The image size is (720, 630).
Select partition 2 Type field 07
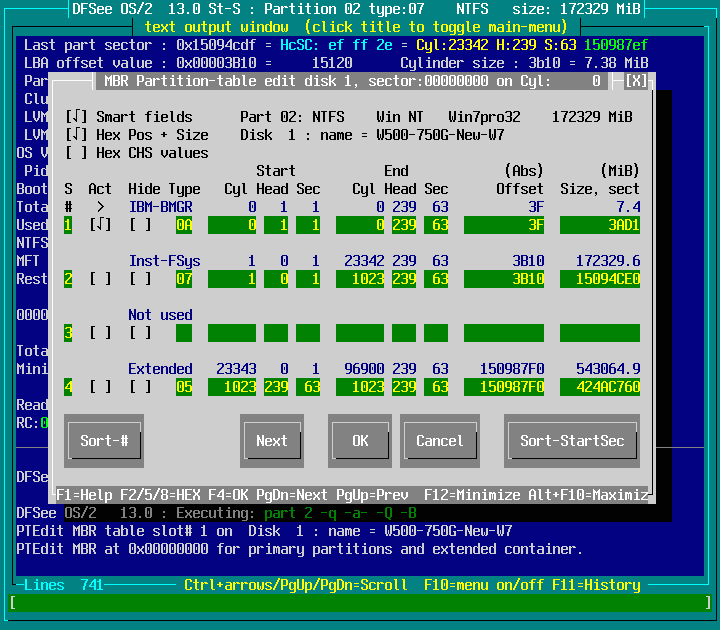point(184,279)
